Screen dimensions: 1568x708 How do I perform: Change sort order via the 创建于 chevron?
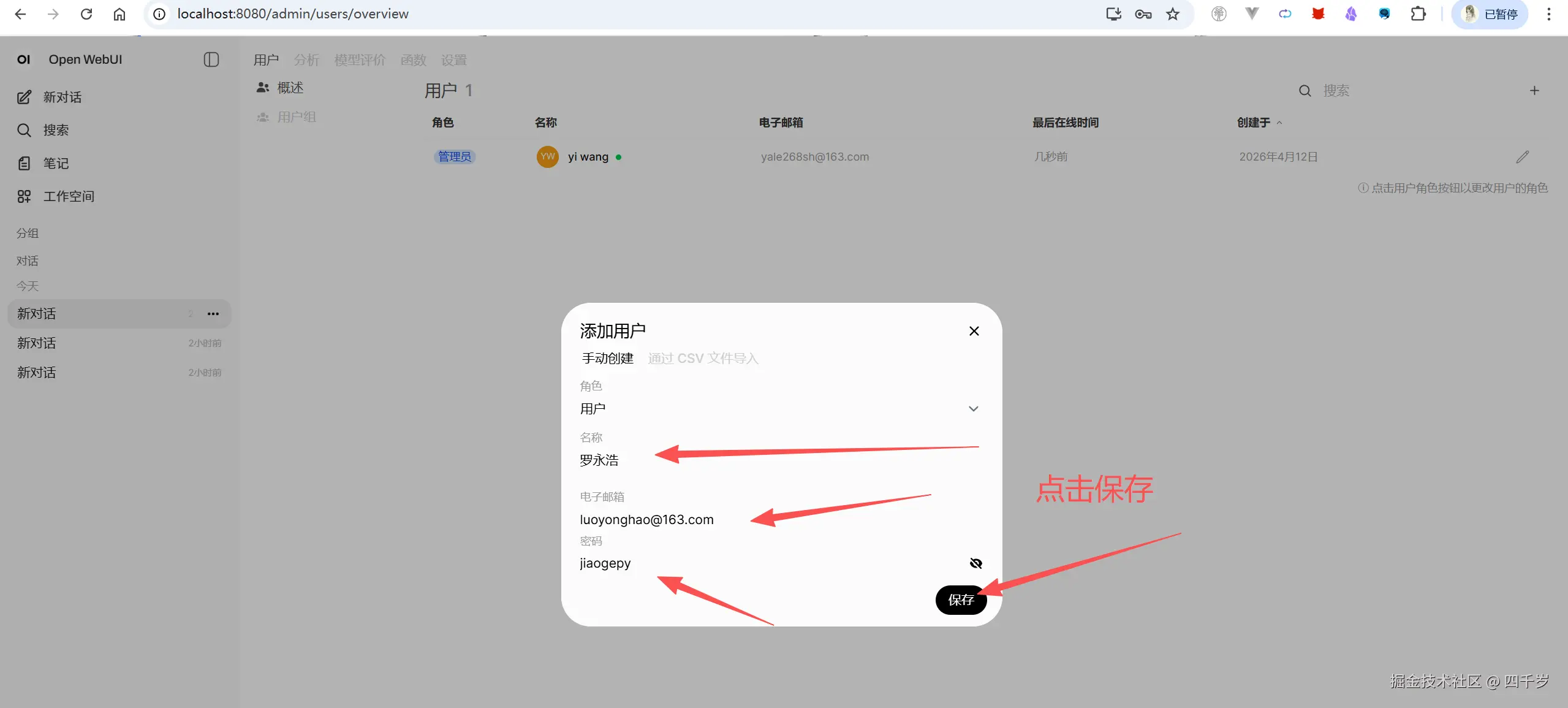1279,123
